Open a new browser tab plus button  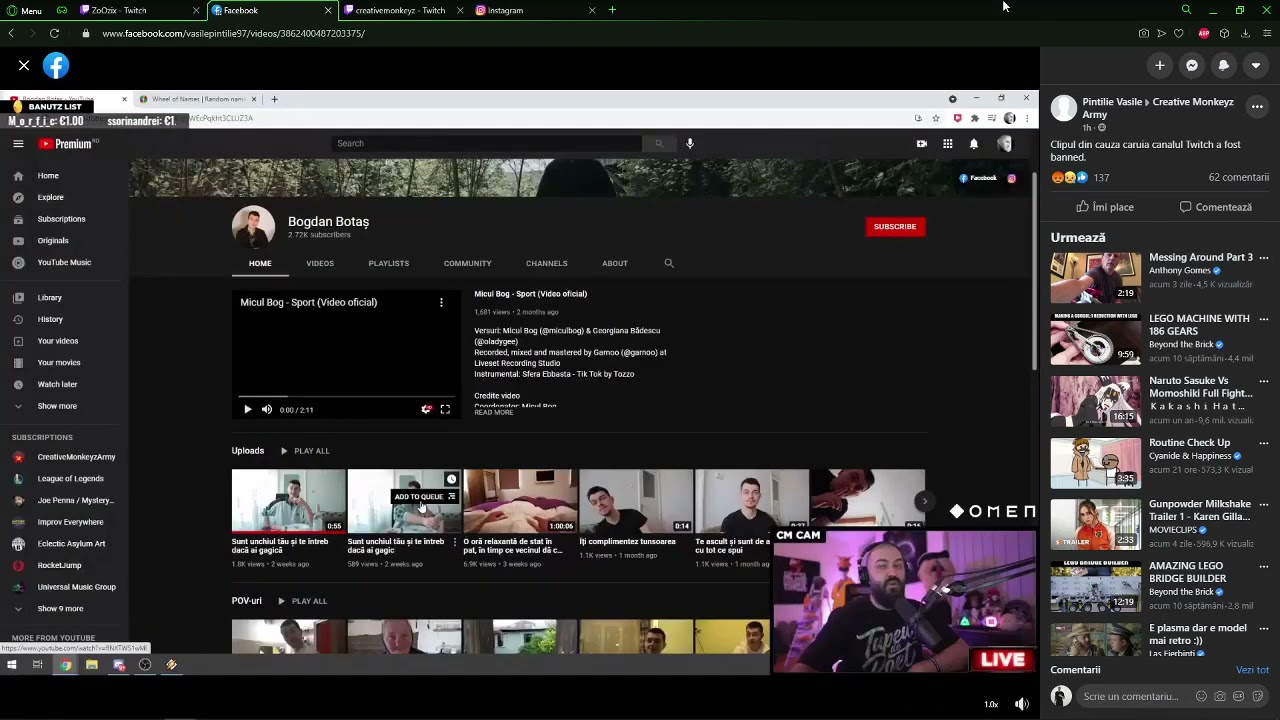[x=612, y=10]
